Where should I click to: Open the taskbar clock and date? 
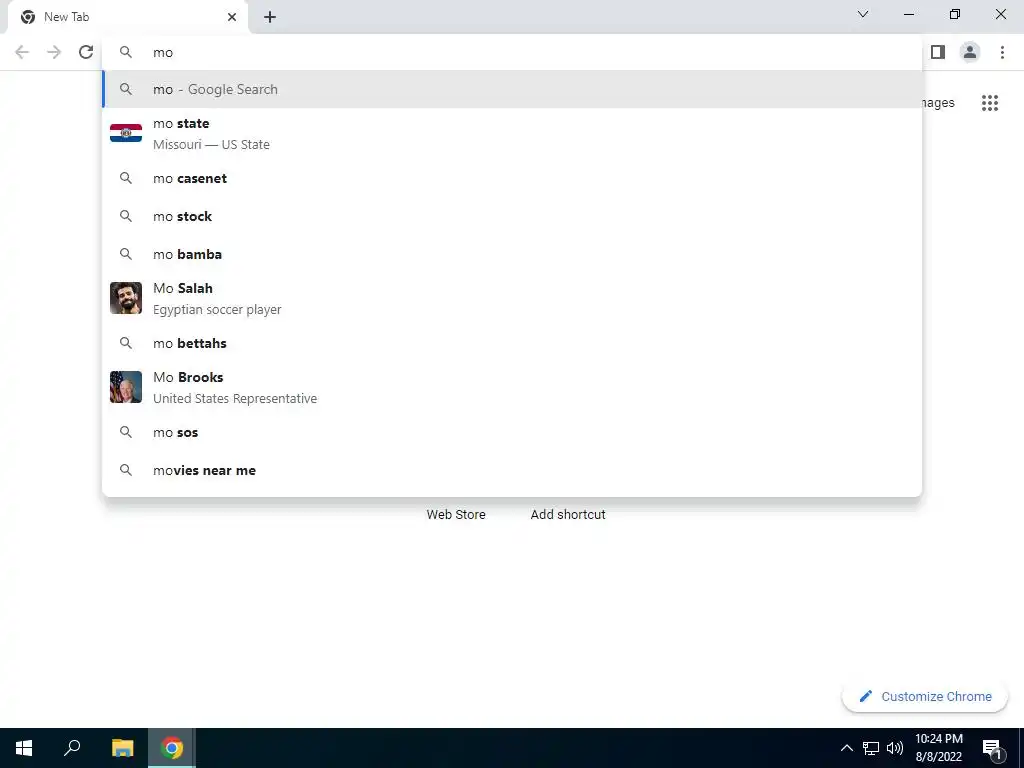(x=938, y=748)
